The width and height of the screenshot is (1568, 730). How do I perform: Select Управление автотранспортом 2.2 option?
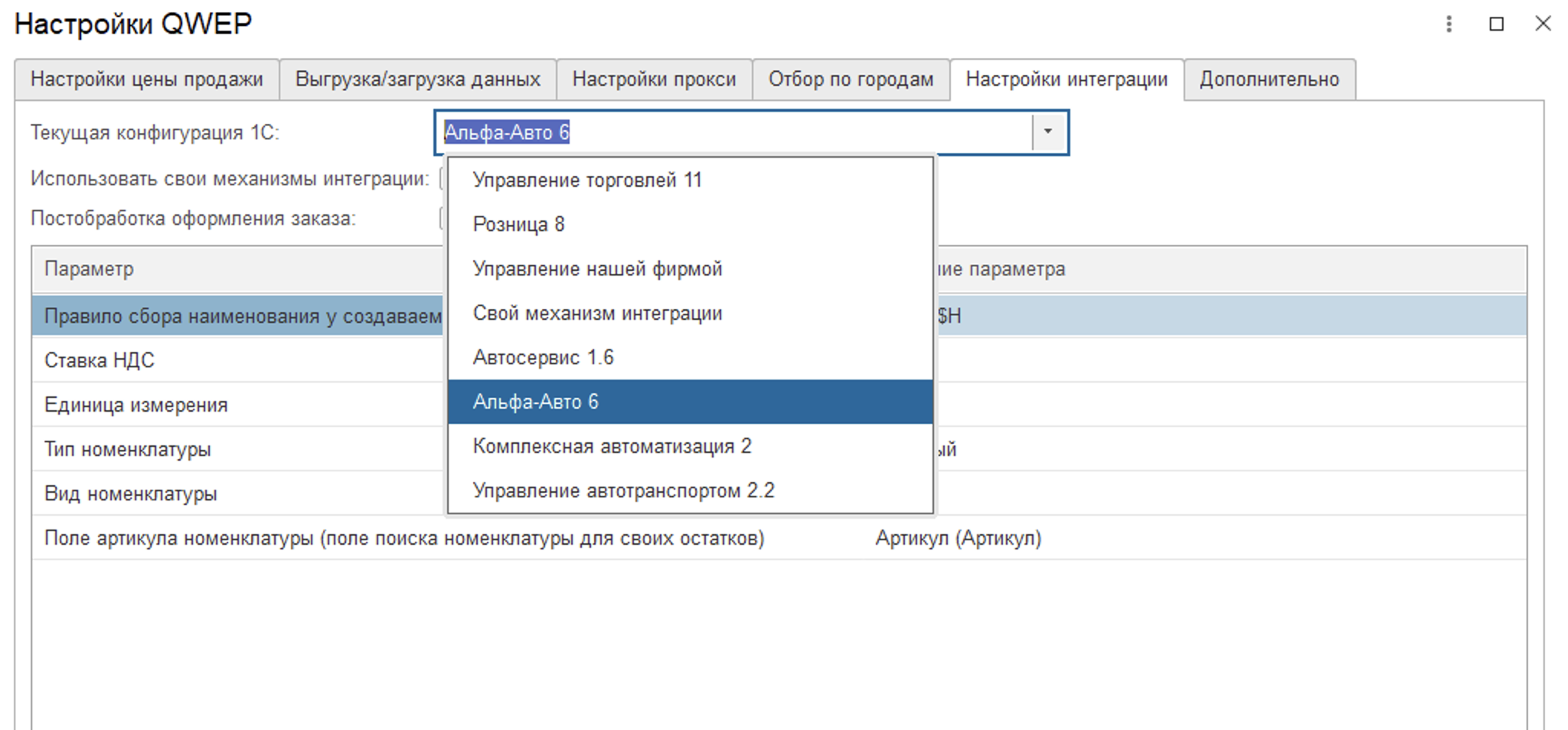pos(691,491)
